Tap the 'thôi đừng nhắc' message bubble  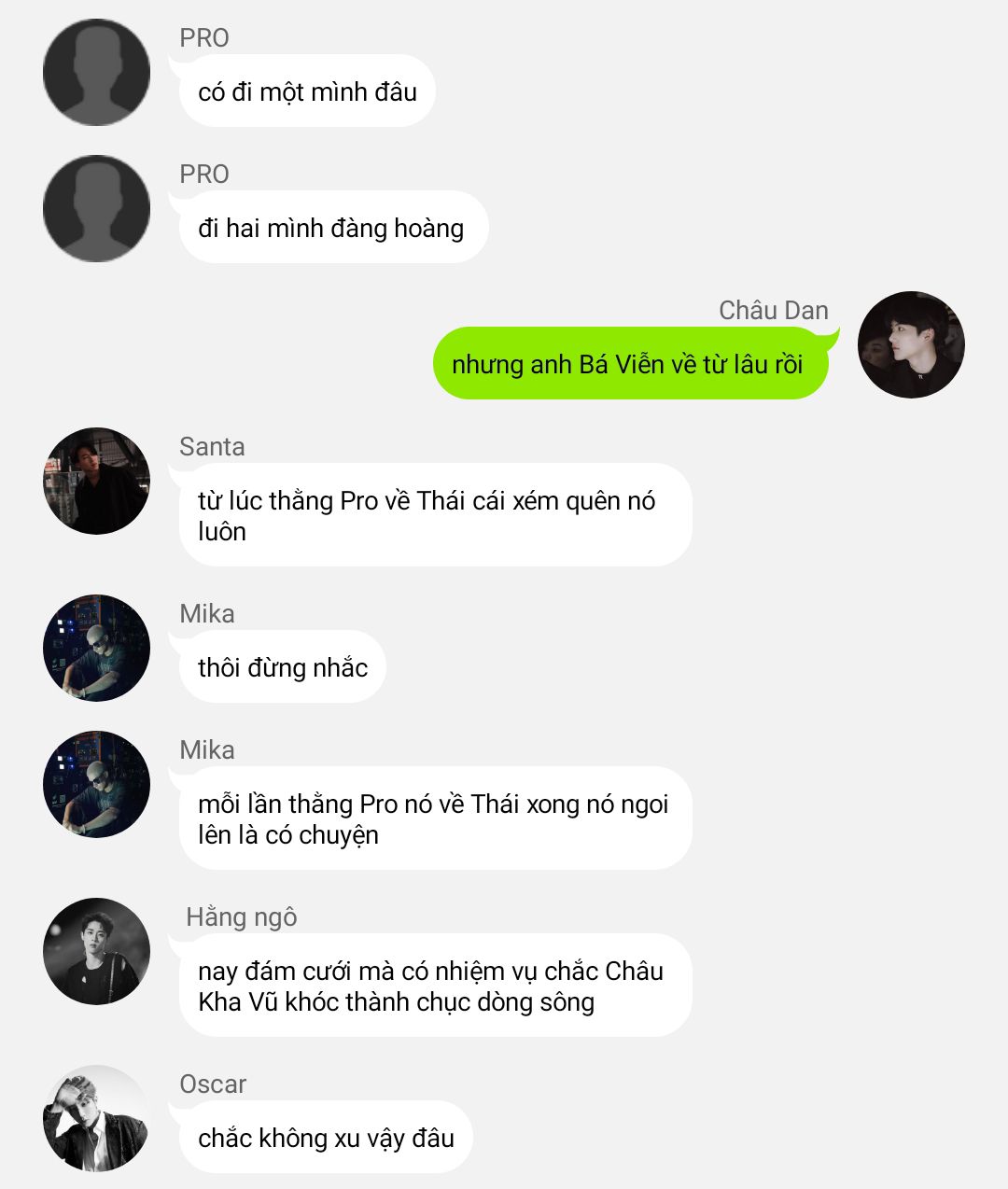pos(282,667)
